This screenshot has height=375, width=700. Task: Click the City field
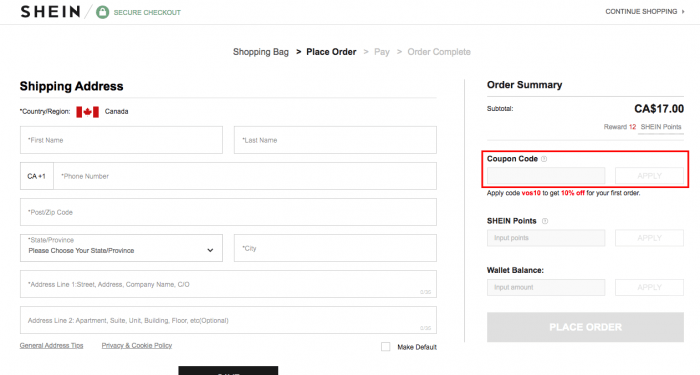click(335, 248)
